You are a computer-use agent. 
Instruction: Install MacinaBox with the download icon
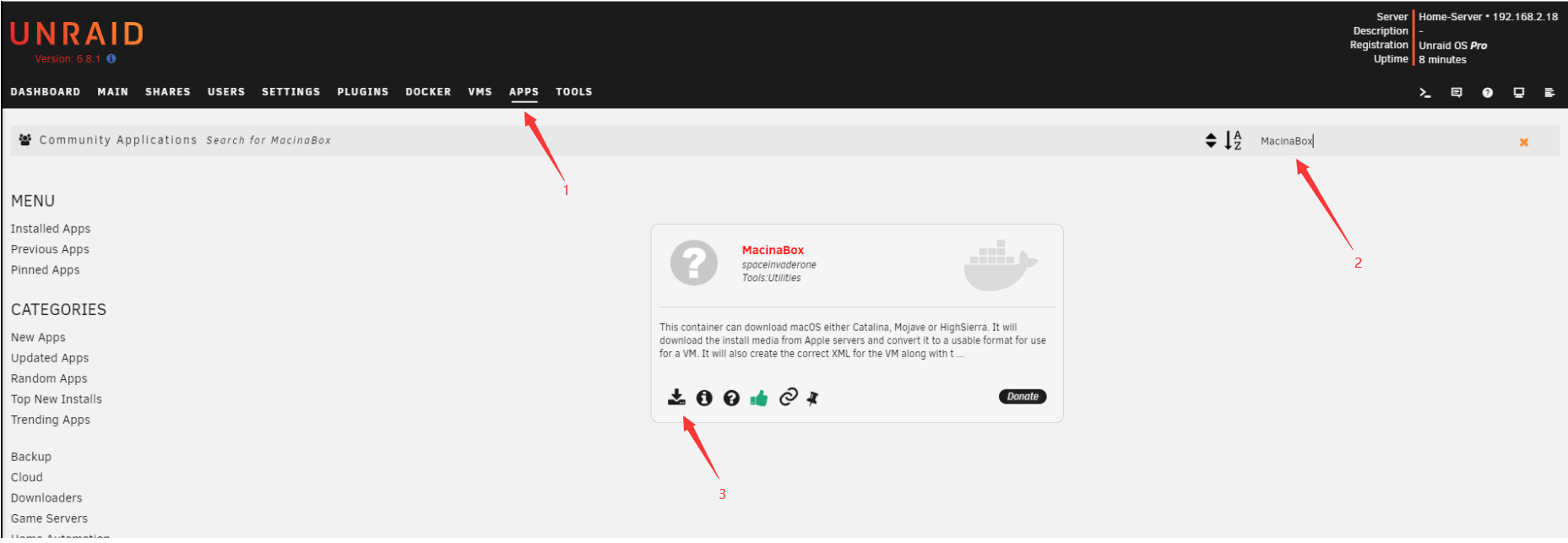pyautogui.click(x=676, y=397)
